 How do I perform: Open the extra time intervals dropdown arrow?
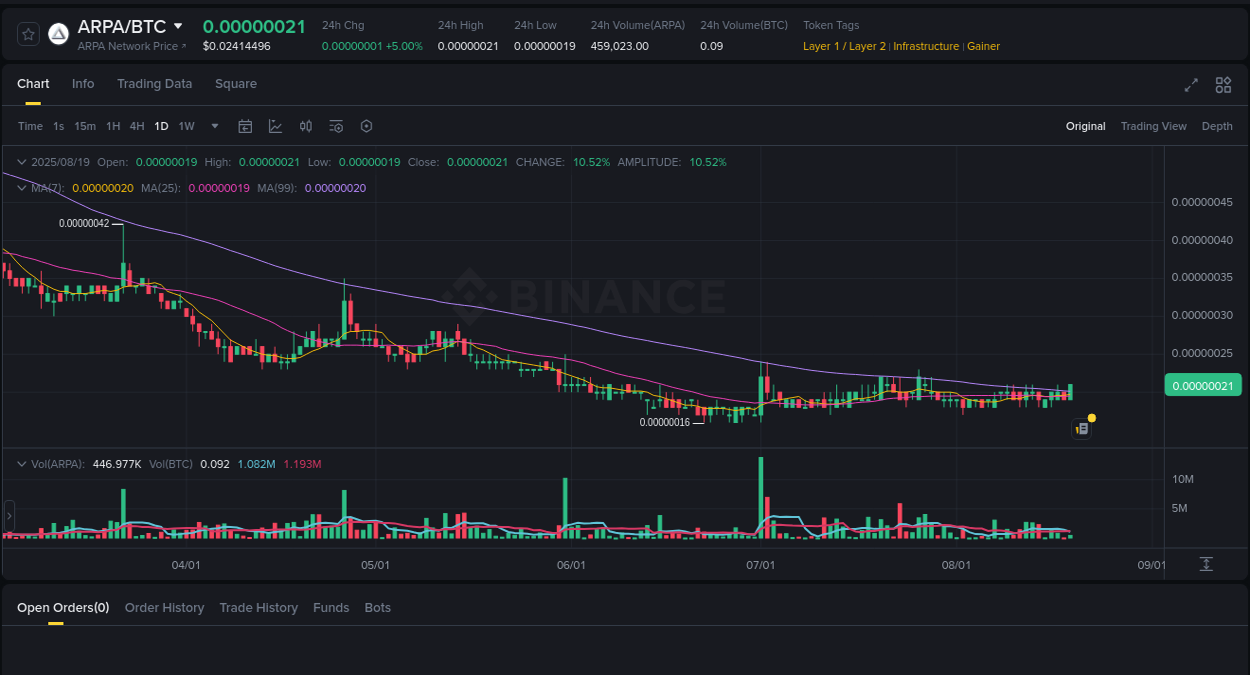[x=214, y=126]
